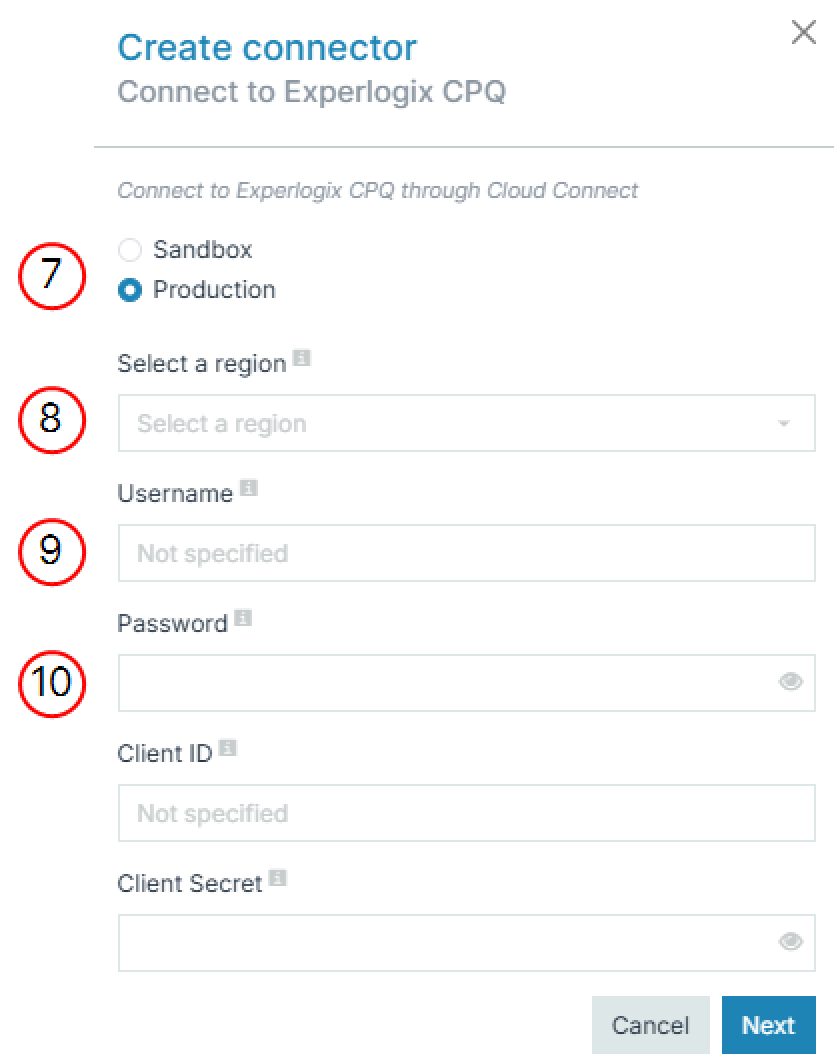Click the Client ID text field
Image resolution: width=834 pixels, height=1062 pixels.
coord(466,813)
